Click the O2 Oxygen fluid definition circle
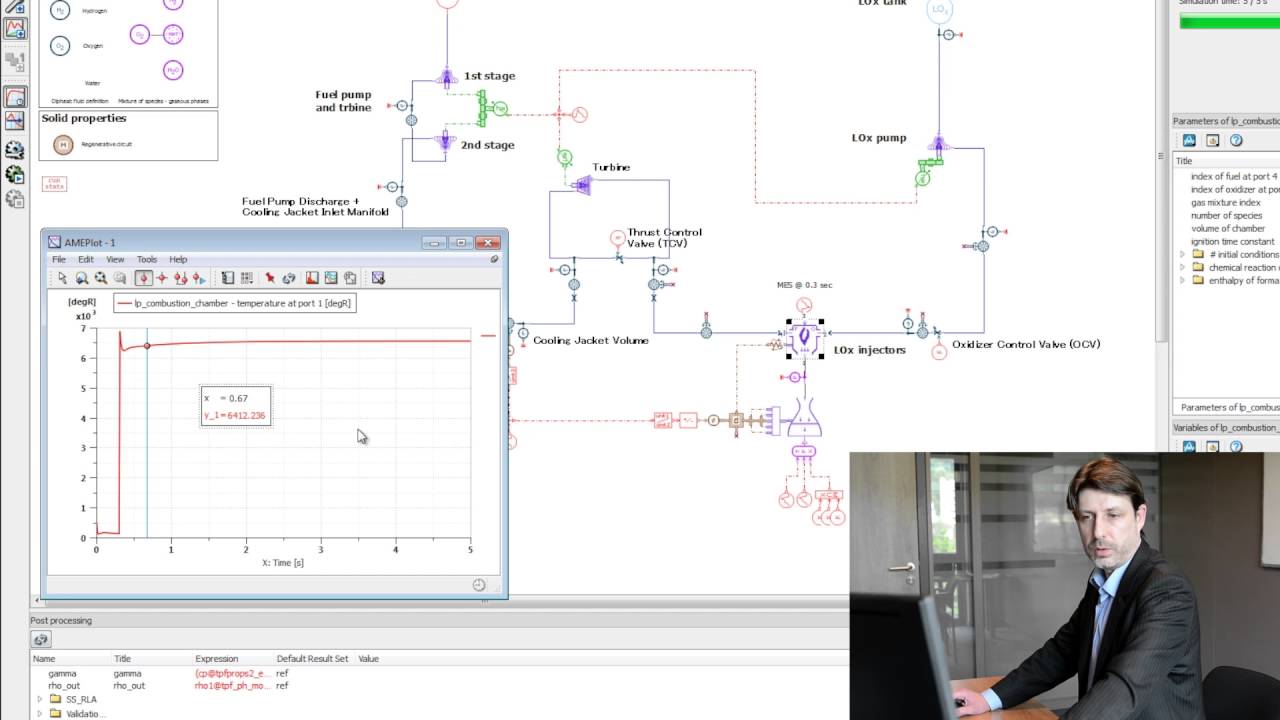This screenshot has height=720, width=1280. tap(60, 46)
